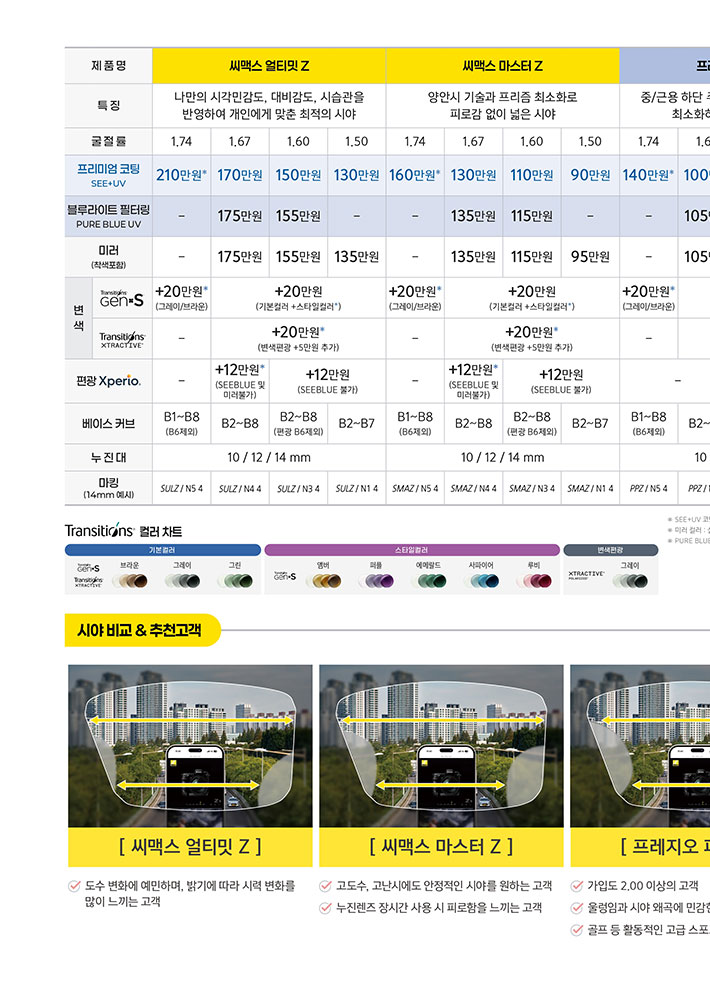Screen dimensions: 710x1000
Task: Click the '베이스 커브' row label
Action: pos(108,423)
